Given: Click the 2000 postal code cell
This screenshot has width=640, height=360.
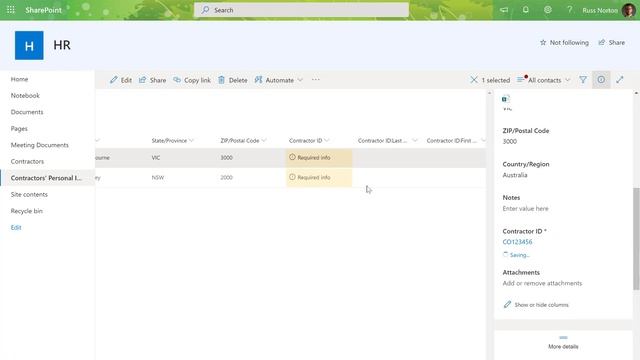Looking at the screenshot, I should (227, 178).
